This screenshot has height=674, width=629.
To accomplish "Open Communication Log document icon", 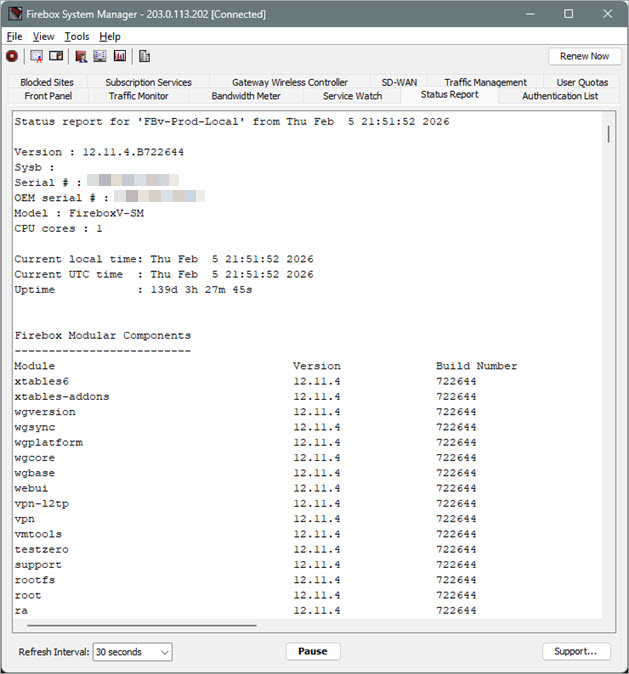I will [144, 56].
